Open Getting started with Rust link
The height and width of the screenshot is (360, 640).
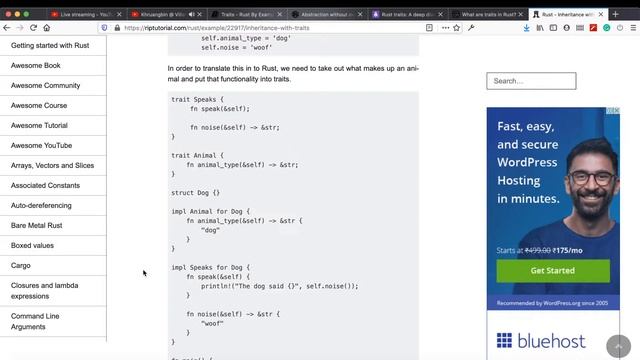50,45
